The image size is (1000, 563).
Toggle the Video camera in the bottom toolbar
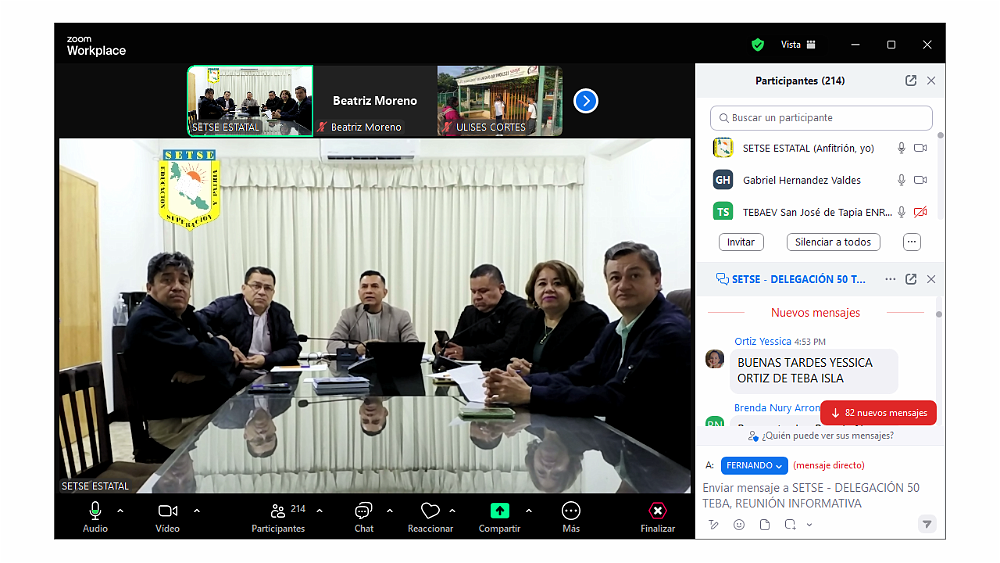(x=167, y=511)
